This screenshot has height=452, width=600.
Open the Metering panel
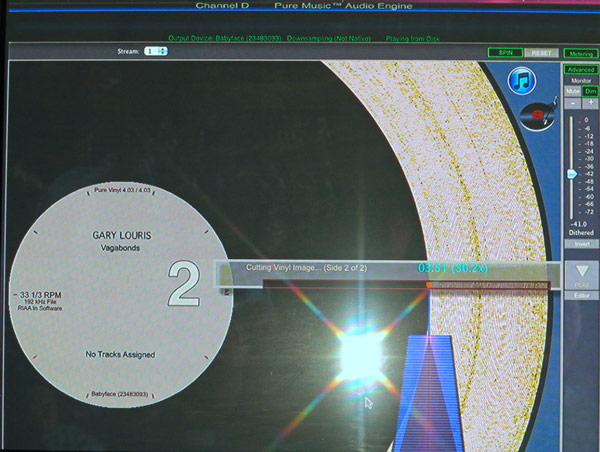(580, 54)
